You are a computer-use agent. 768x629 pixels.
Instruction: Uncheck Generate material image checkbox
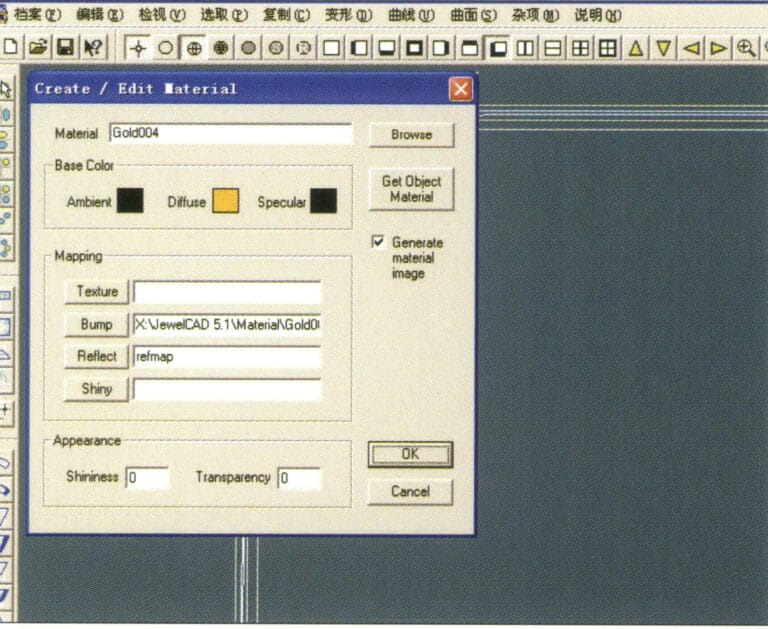378,242
